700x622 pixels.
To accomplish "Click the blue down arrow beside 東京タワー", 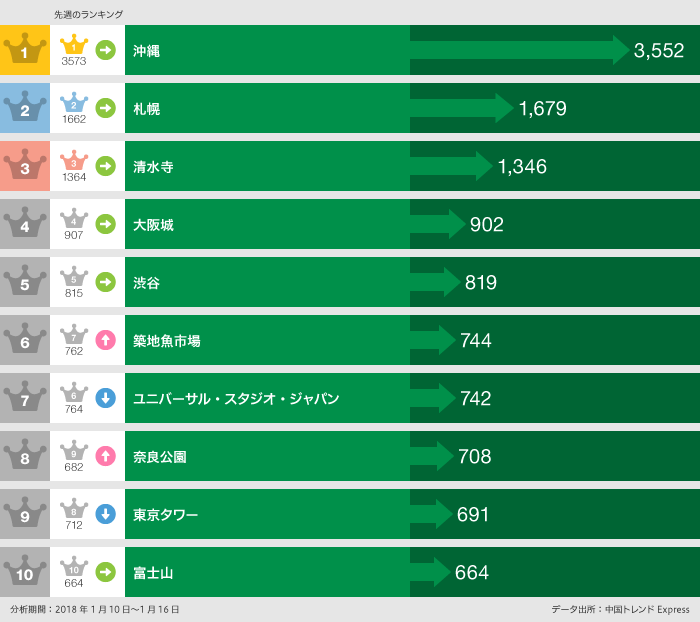I will (x=105, y=514).
